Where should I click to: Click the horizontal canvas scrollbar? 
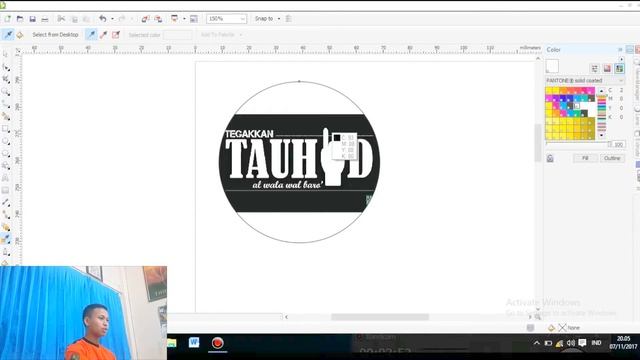(380, 317)
